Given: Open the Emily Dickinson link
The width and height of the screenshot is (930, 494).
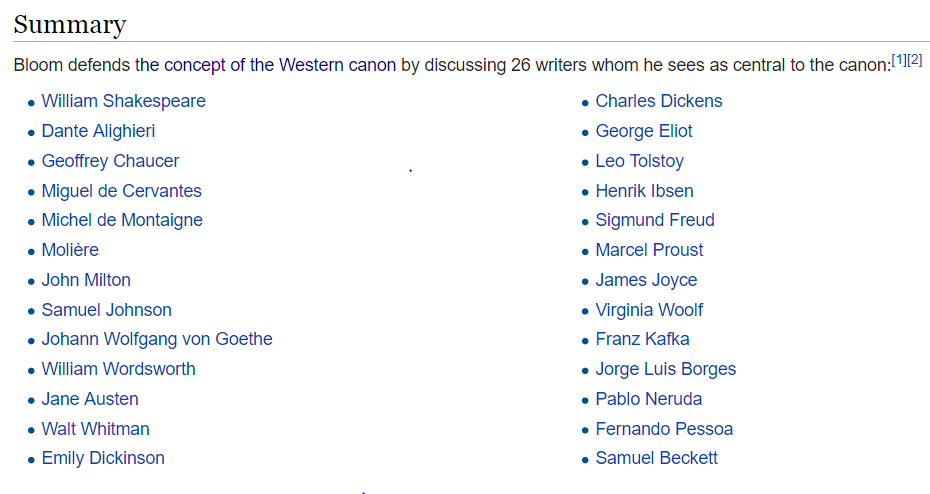Looking at the screenshot, I should tap(103, 458).
